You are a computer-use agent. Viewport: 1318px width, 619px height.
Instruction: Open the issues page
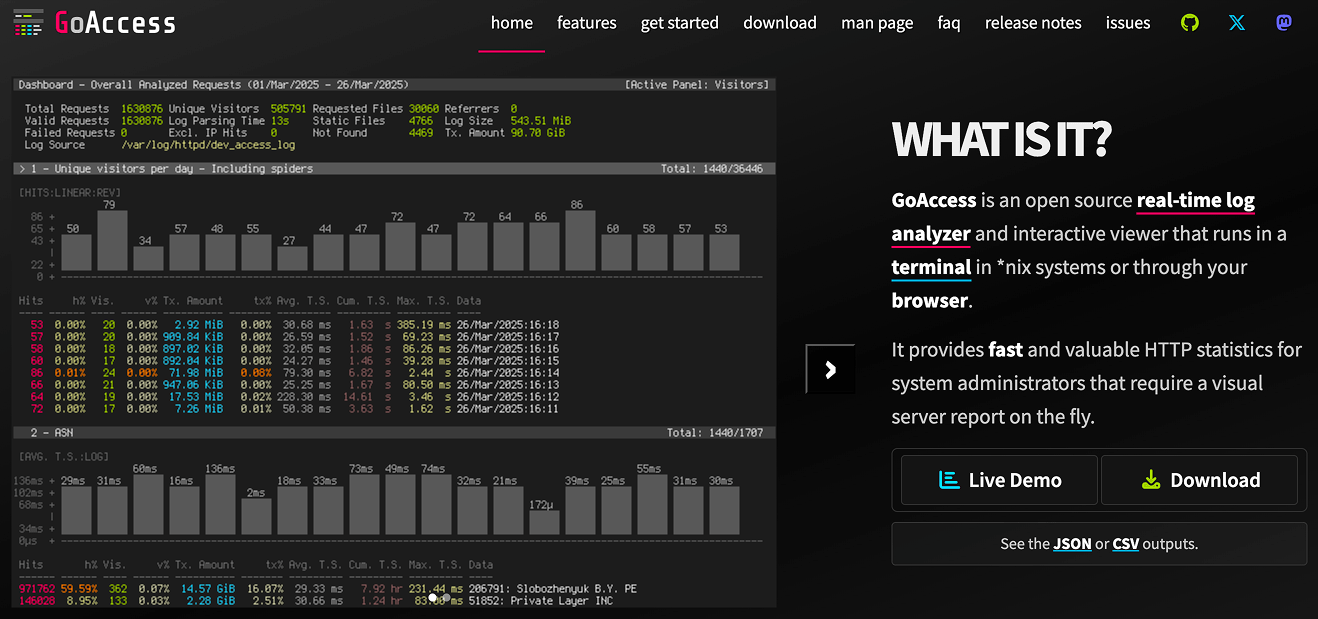click(1128, 22)
